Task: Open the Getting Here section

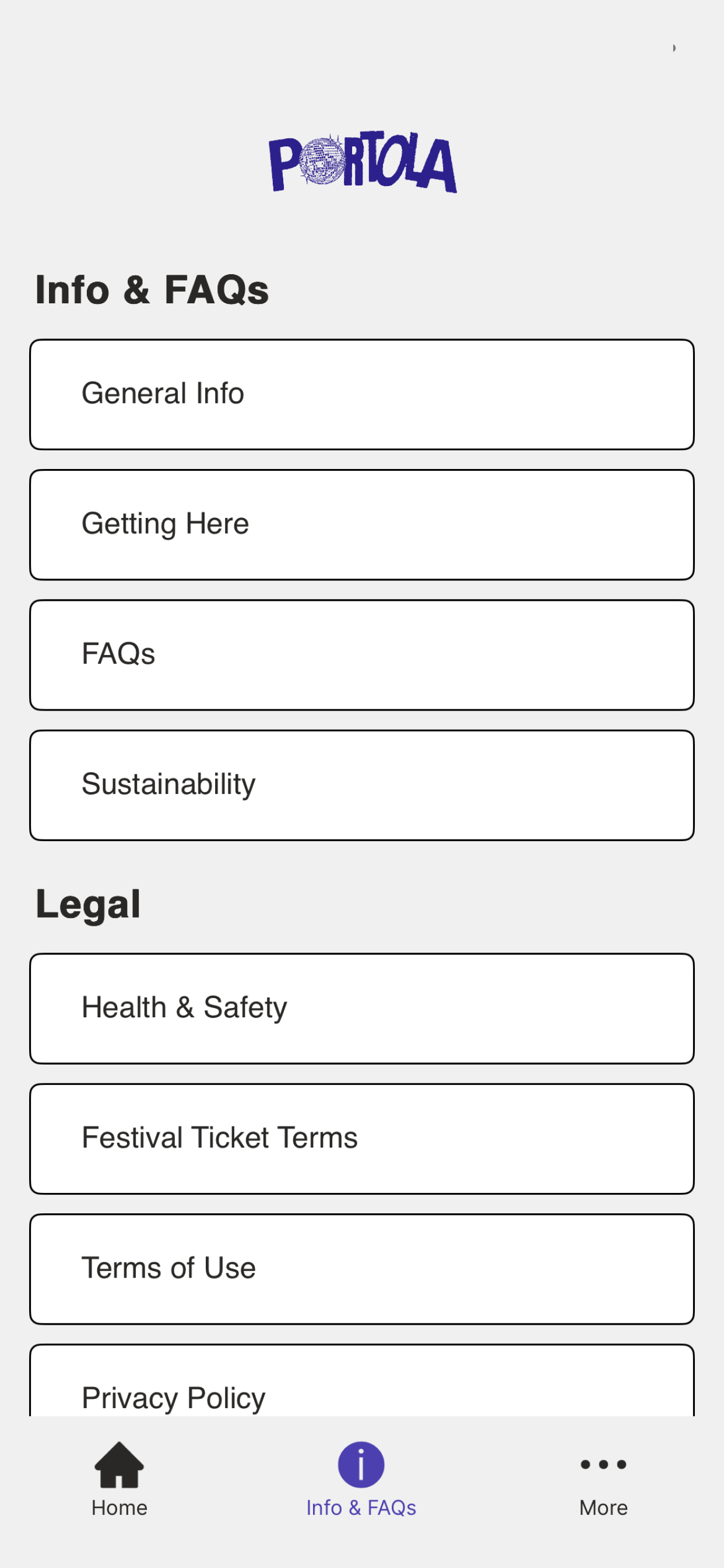Action: click(362, 524)
